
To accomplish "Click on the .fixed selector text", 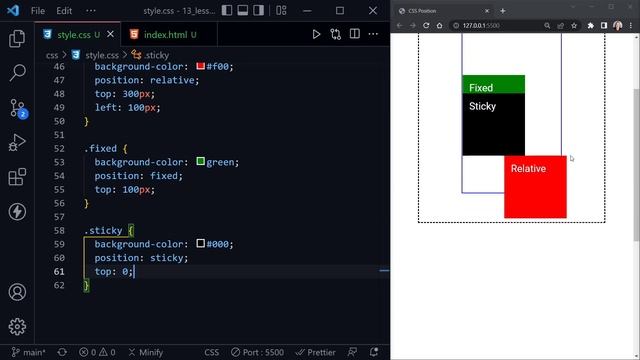I will point(100,149).
